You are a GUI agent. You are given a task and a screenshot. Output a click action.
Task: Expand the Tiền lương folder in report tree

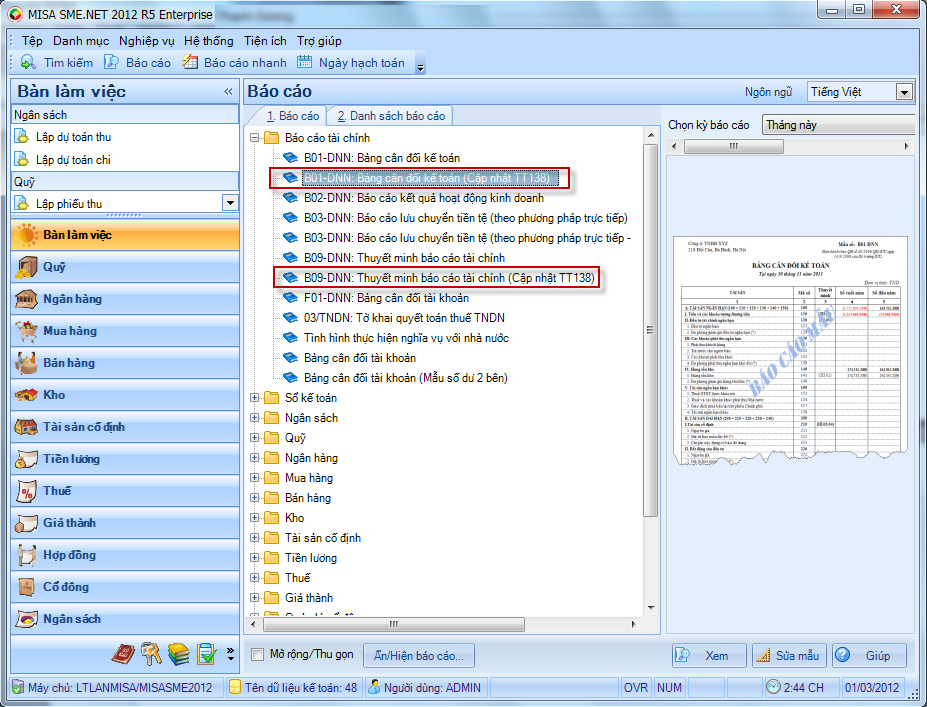[x=255, y=557]
